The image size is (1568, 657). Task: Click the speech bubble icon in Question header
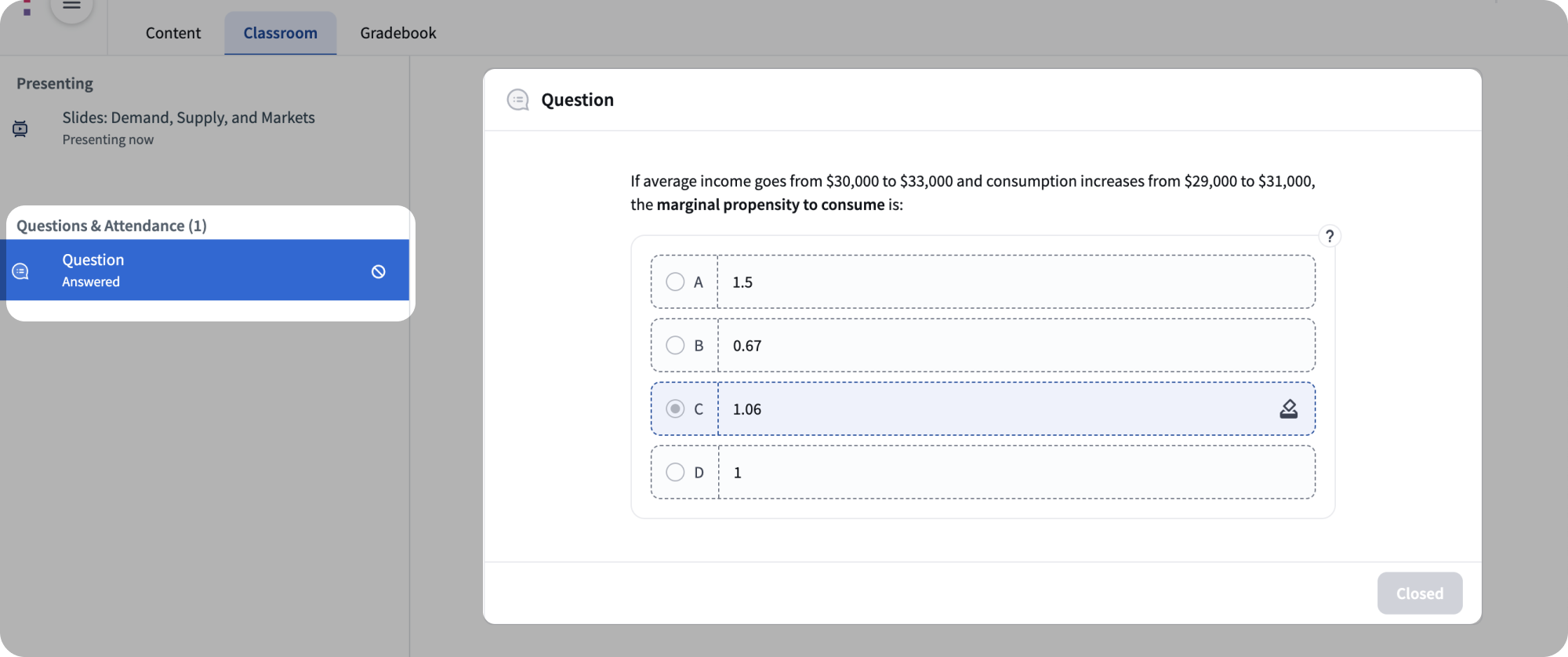pos(517,100)
